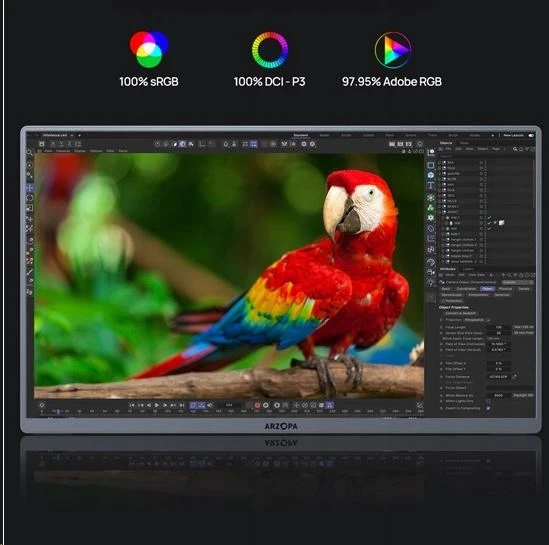Click the timeline options icon at far left

click(42, 405)
